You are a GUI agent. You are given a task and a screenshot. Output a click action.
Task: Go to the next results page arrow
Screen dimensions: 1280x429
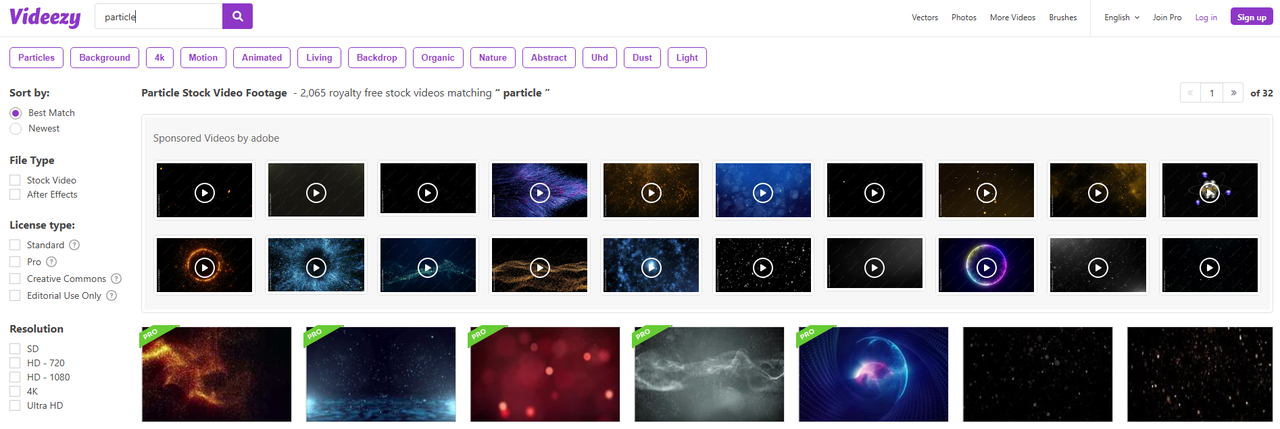click(x=1234, y=93)
